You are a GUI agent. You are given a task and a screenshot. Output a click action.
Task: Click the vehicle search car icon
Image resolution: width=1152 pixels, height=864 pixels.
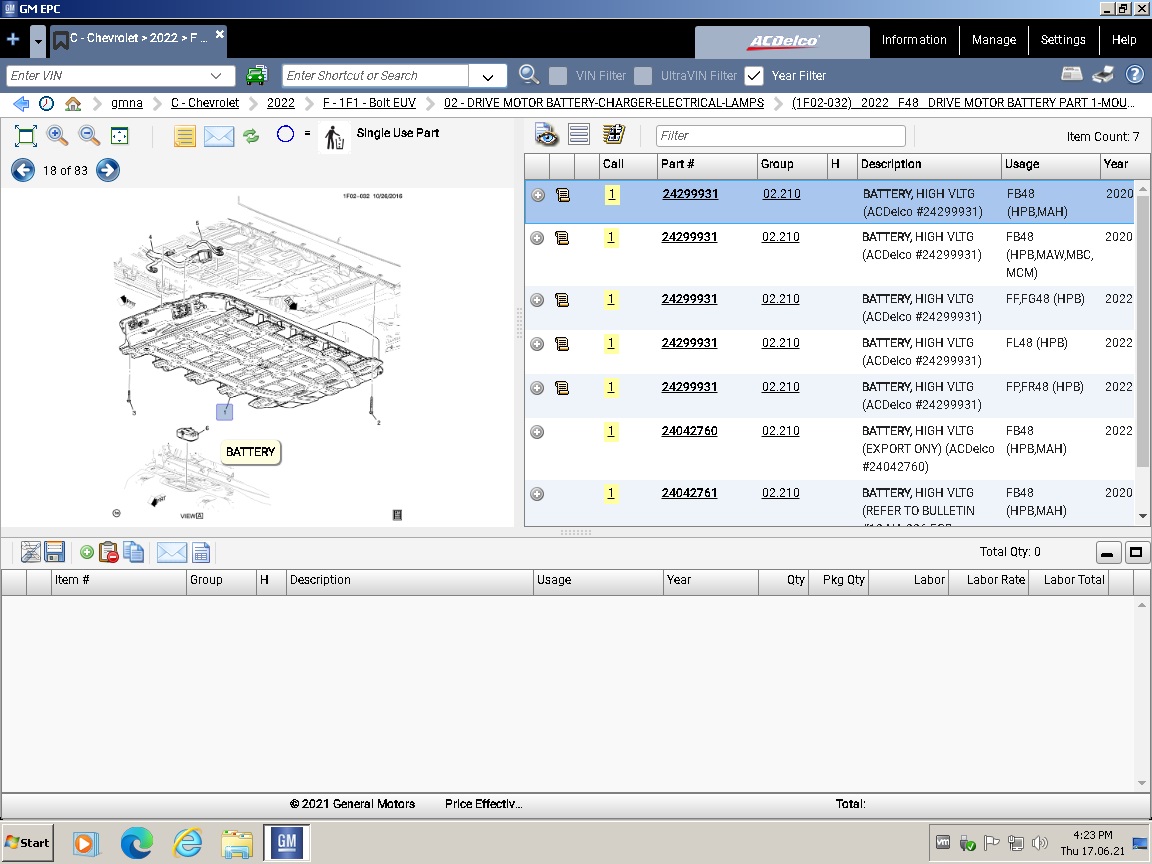click(x=257, y=75)
